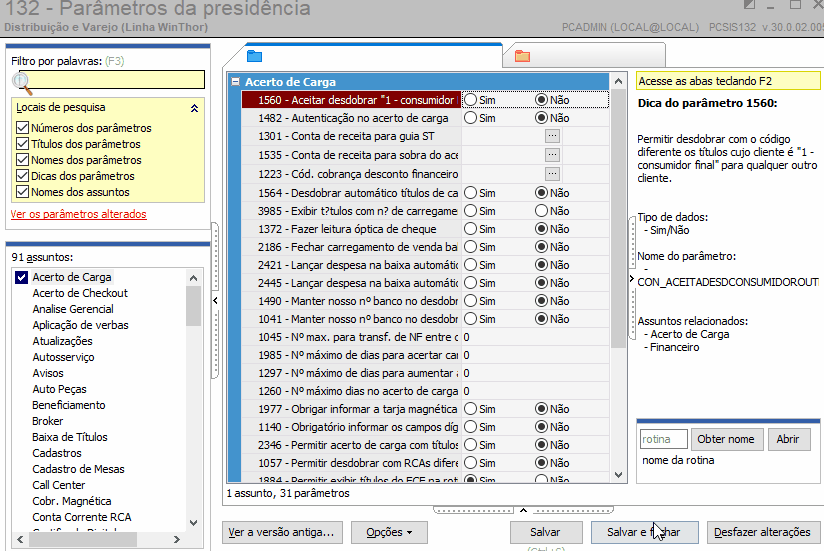Open the Opções dropdown button
This screenshot has width=824, height=551.
tap(389, 533)
